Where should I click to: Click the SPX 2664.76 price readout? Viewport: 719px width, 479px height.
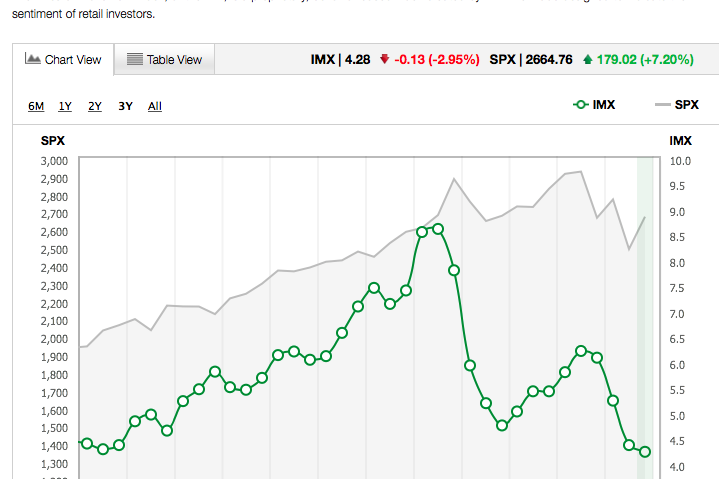531,60
